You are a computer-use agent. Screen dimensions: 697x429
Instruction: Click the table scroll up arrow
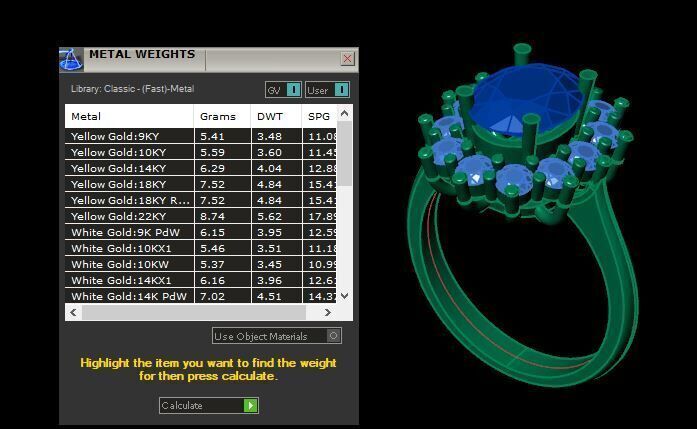tap(344, 113)
